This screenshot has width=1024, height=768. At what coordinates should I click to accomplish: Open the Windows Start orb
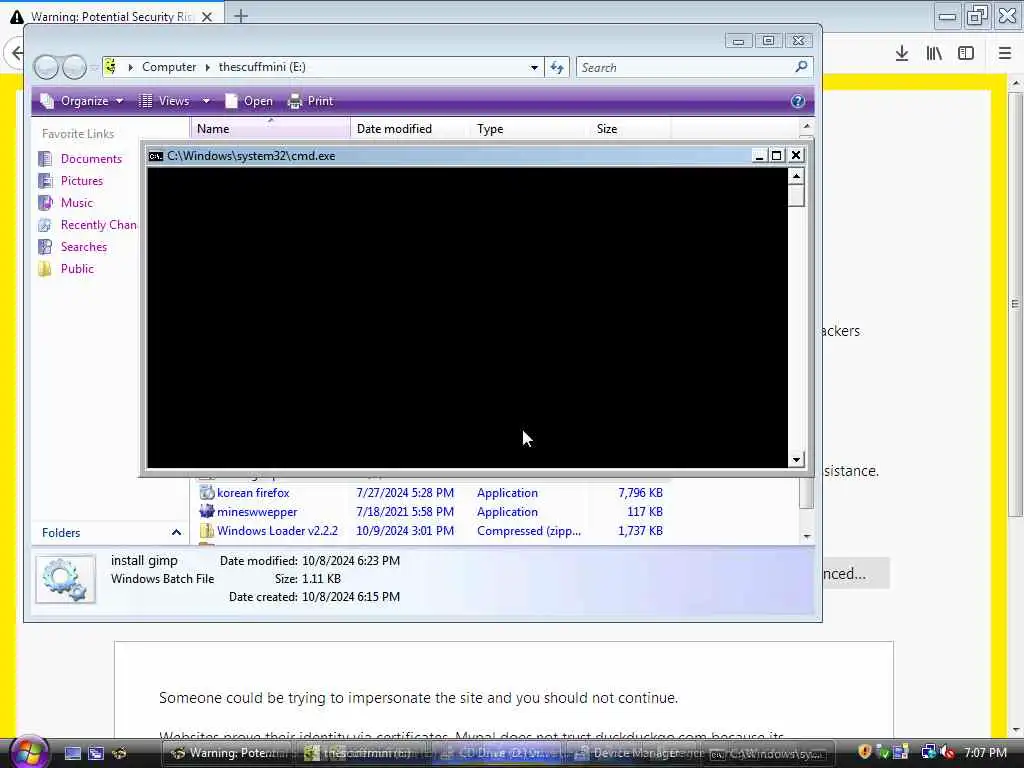point(27,752)
